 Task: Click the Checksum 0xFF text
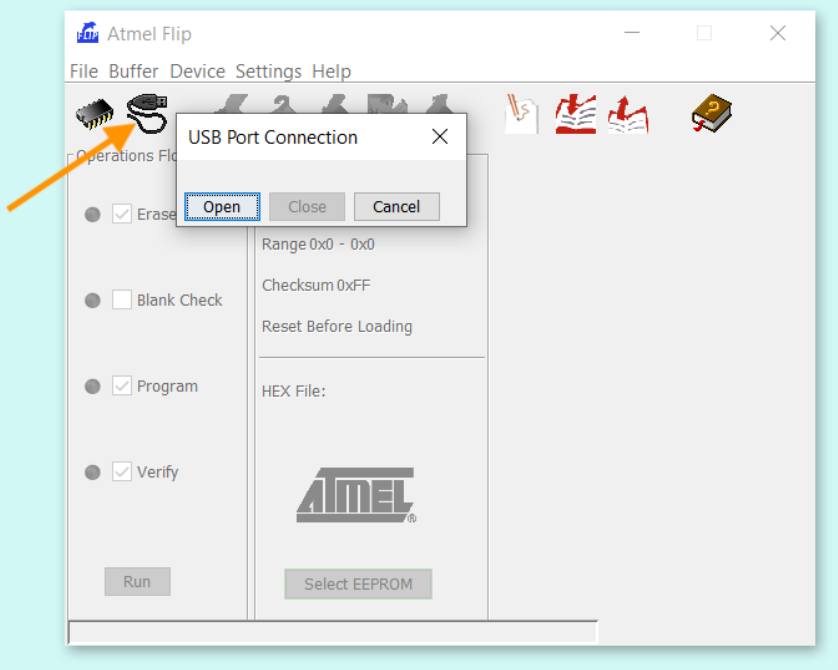tap(316, 285)
